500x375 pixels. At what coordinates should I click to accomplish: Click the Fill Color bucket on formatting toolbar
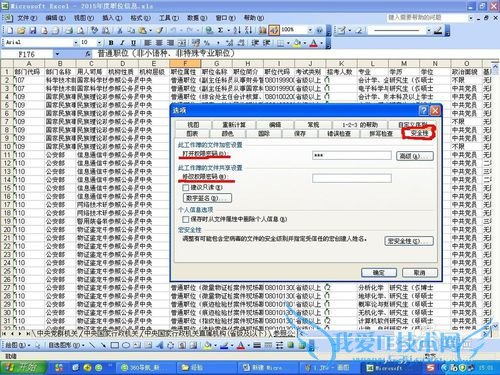click(x=297, y=43)
